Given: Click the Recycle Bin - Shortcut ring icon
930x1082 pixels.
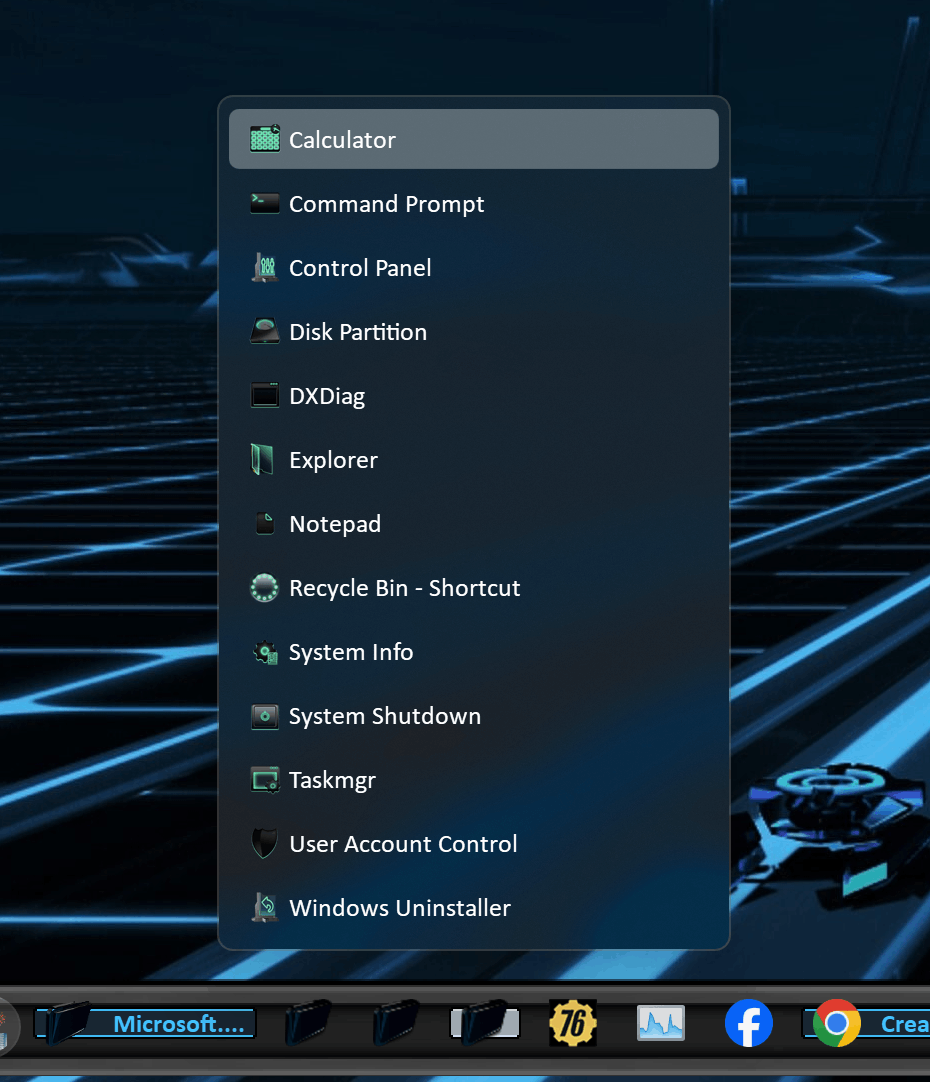Looking at the screenshot, I should (264, 588).
